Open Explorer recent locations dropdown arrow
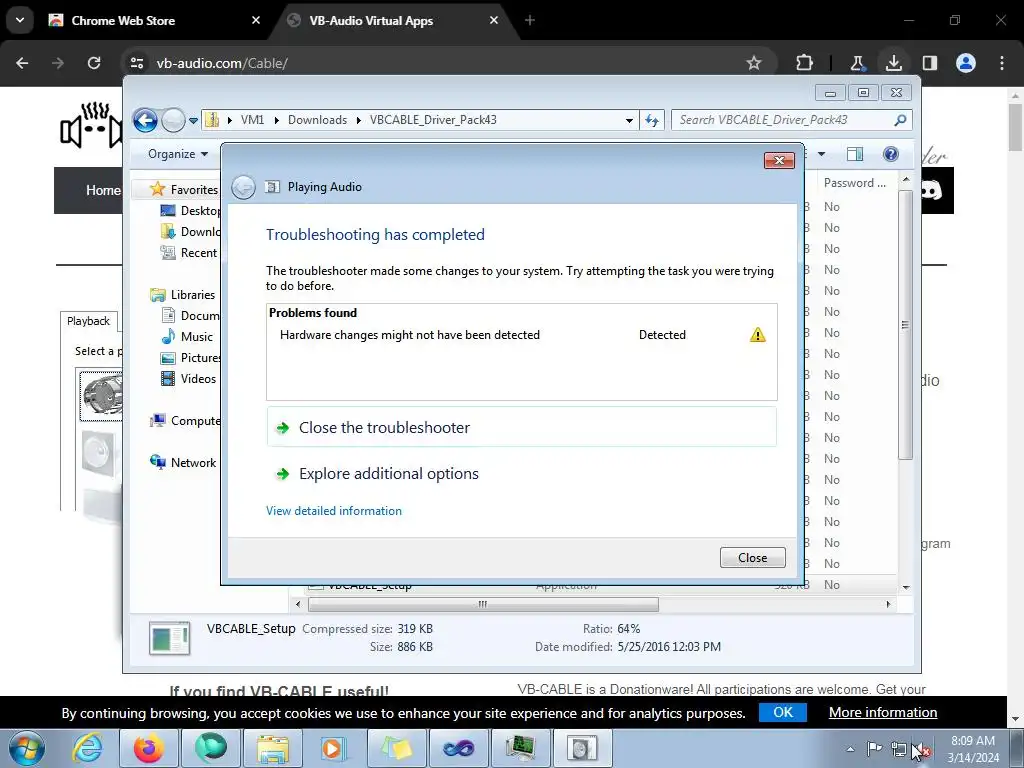 (x=193, y=121)
